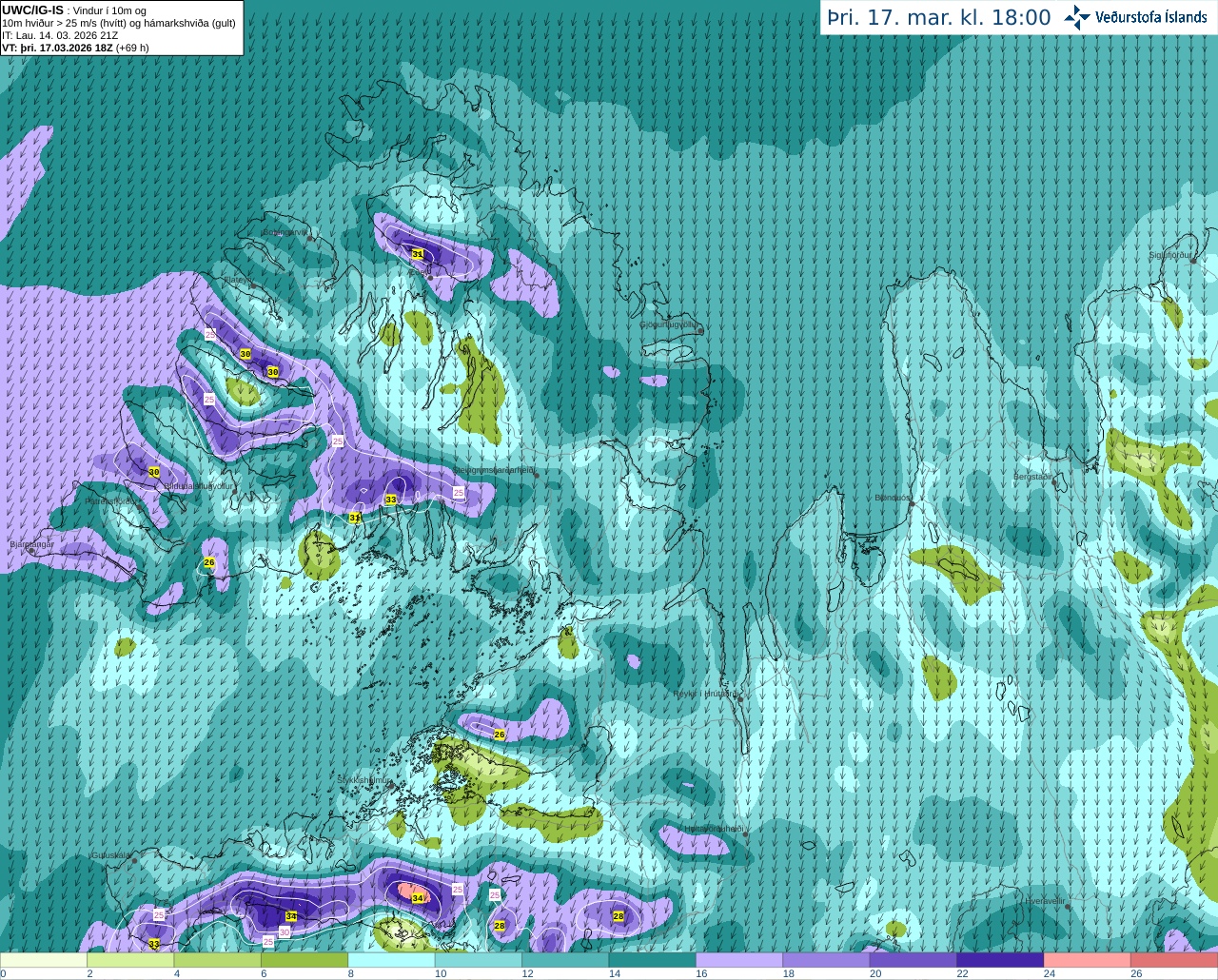
Task: Click the legend tick value 8
Action: coord(350,973)
